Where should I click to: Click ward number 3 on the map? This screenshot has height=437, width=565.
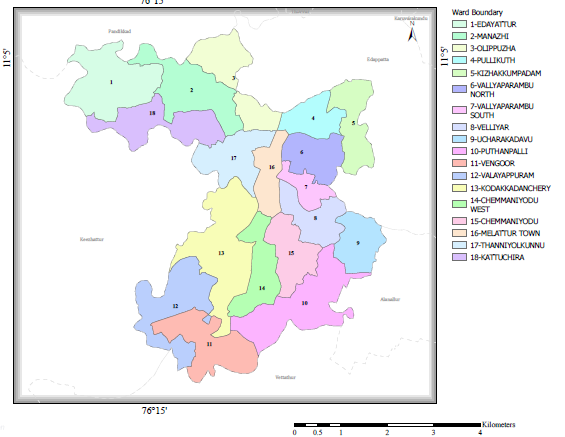233,78
